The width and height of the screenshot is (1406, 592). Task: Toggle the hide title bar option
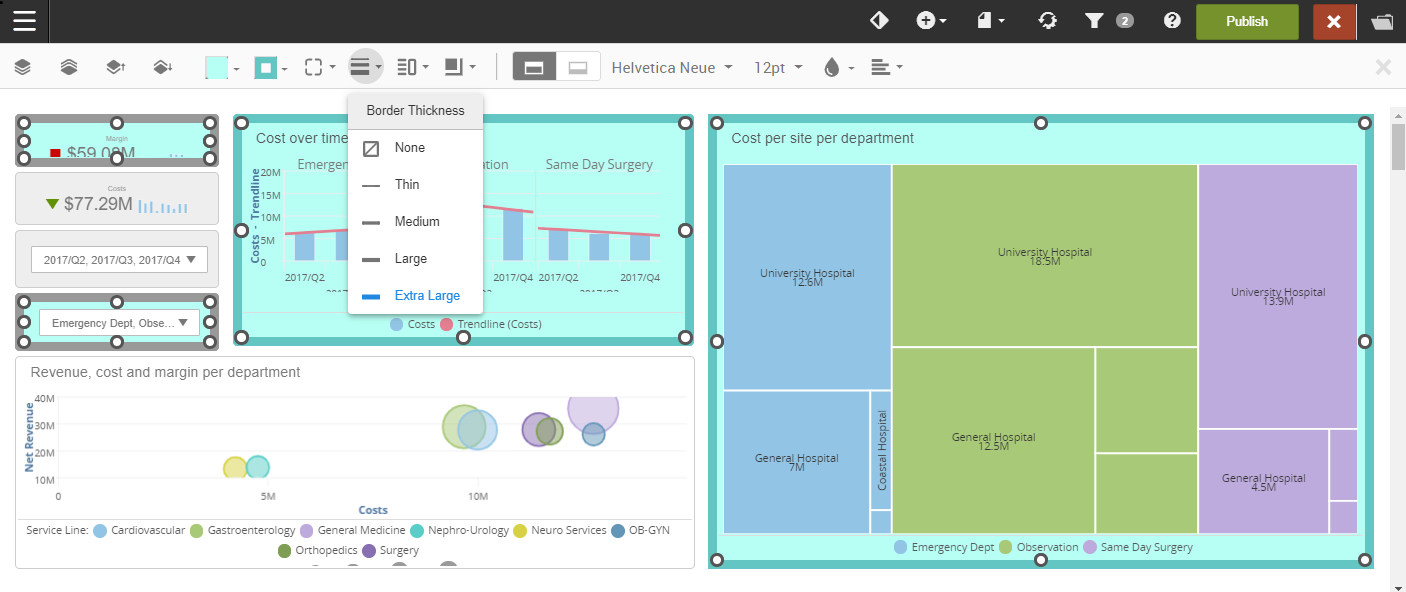click(578, 67)
